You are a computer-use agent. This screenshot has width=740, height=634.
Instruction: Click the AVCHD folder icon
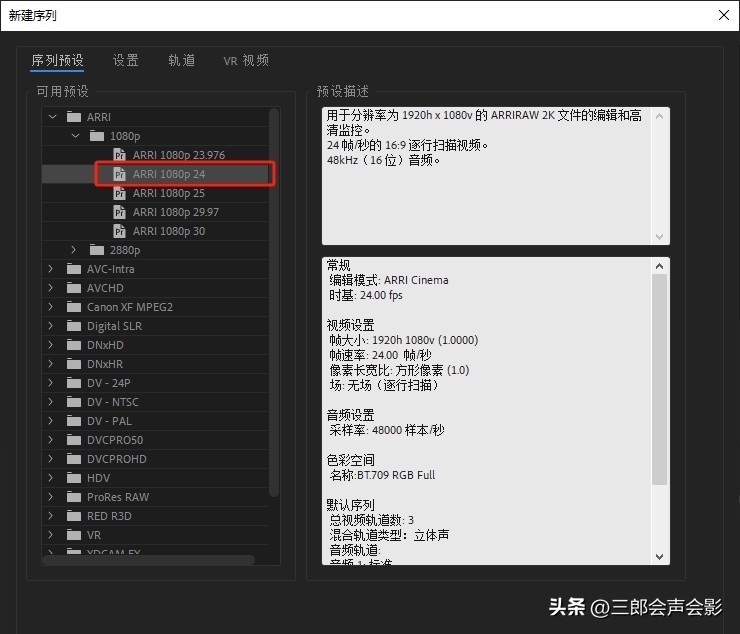pos(74,287)
